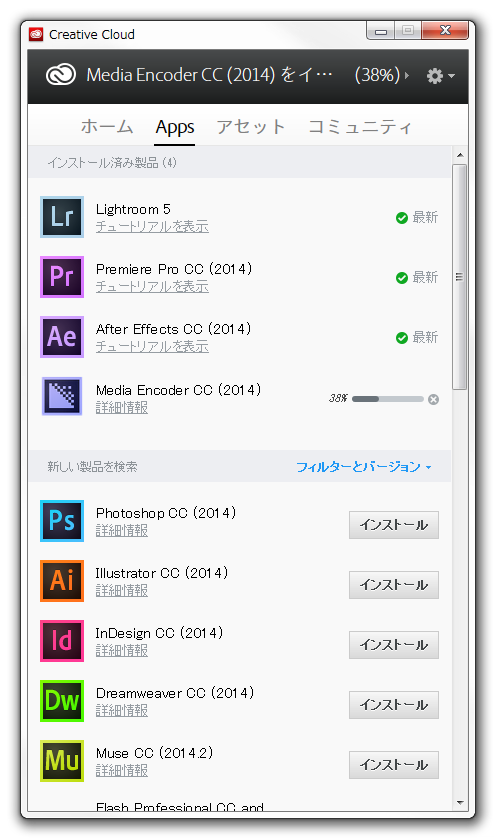The height and width of the screenshot is (839, 496).
Task: Click the After Effects CC app icon
Action: pos(62,337)
